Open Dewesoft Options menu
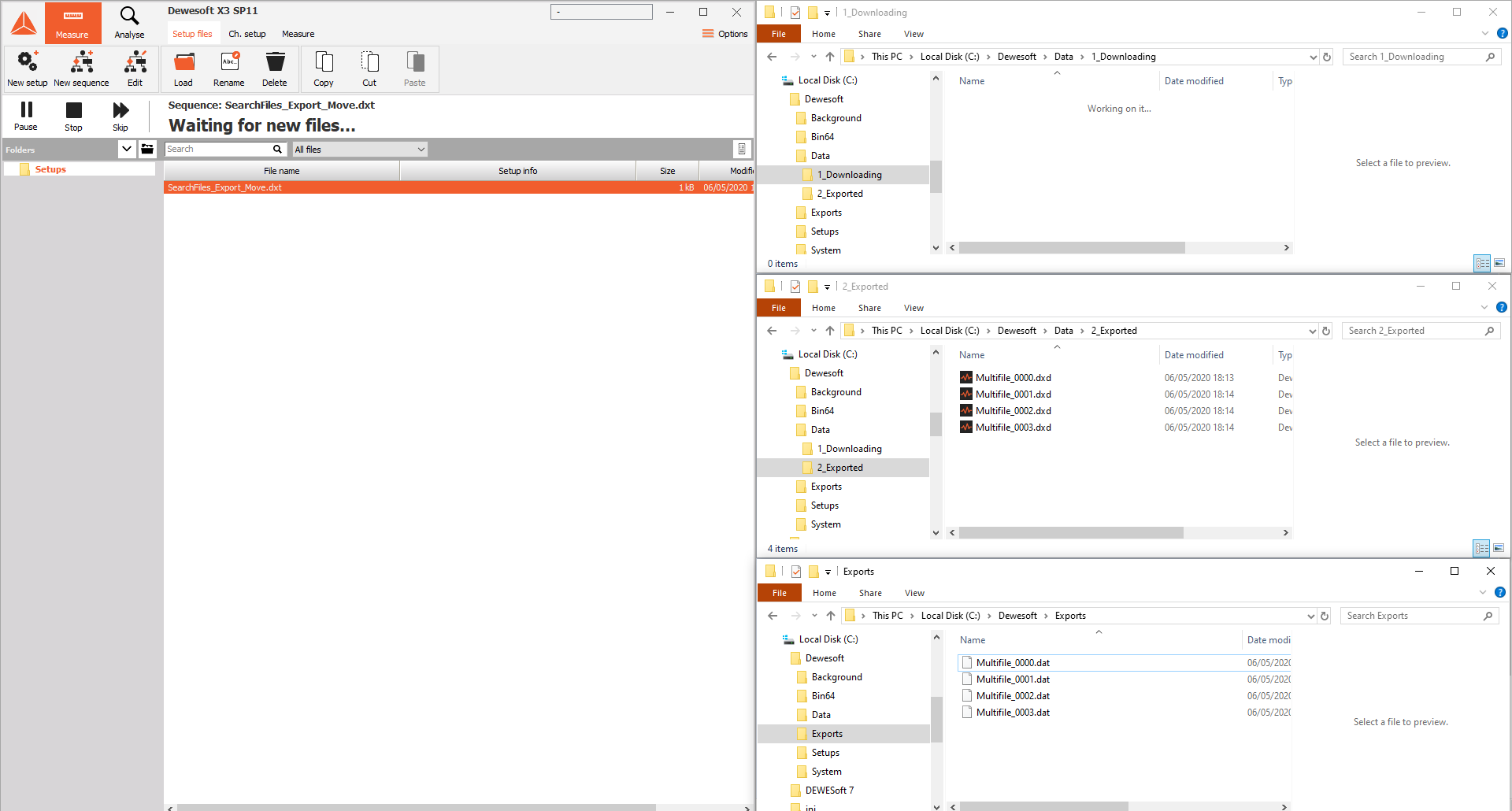The width and height of the screenshot is (1512, 811). (x=724, y=34)
